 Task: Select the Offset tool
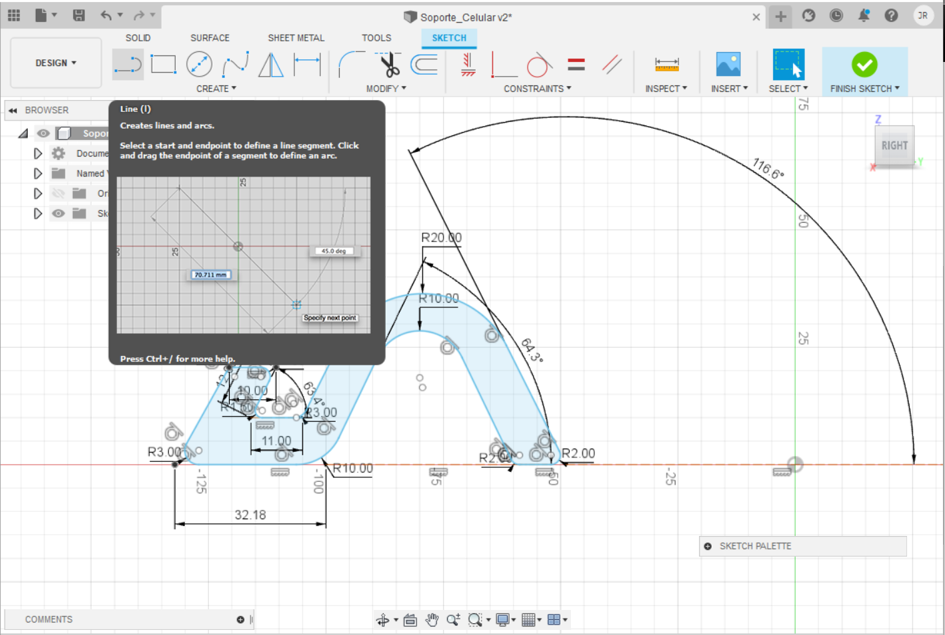point(424,64)
